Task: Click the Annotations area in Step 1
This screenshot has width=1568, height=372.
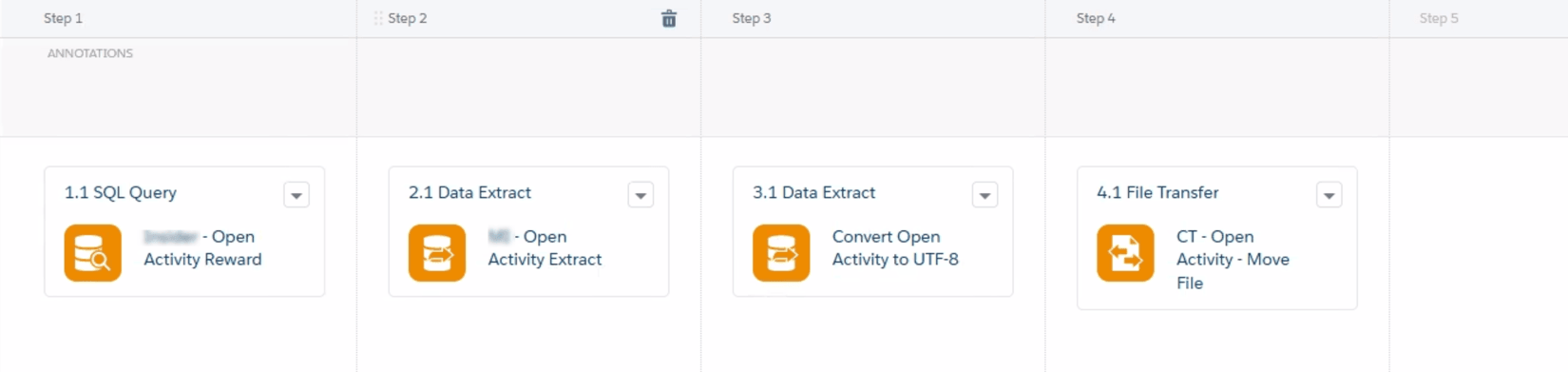Action: point(179,88)
